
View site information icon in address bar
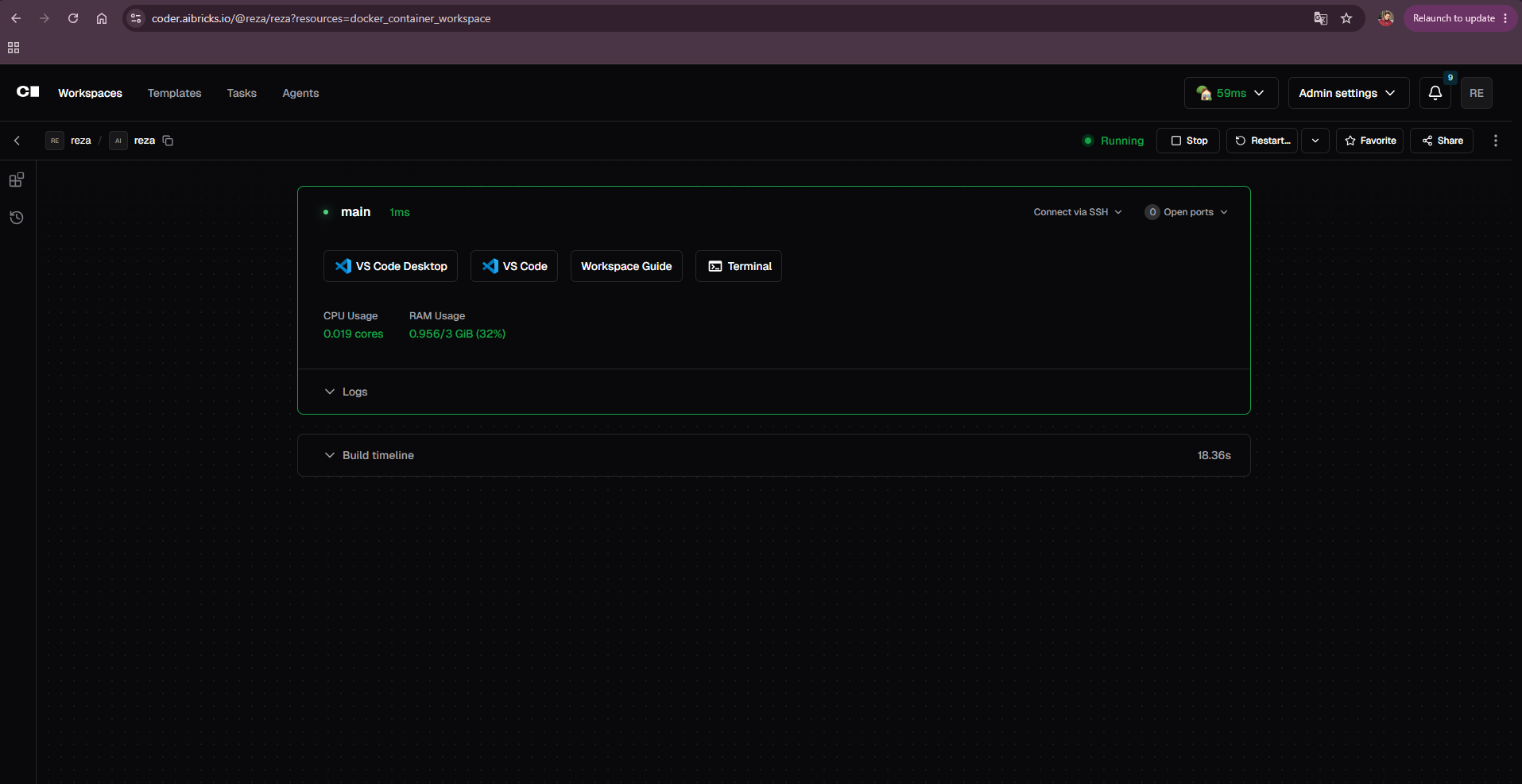tap(136, 18)
